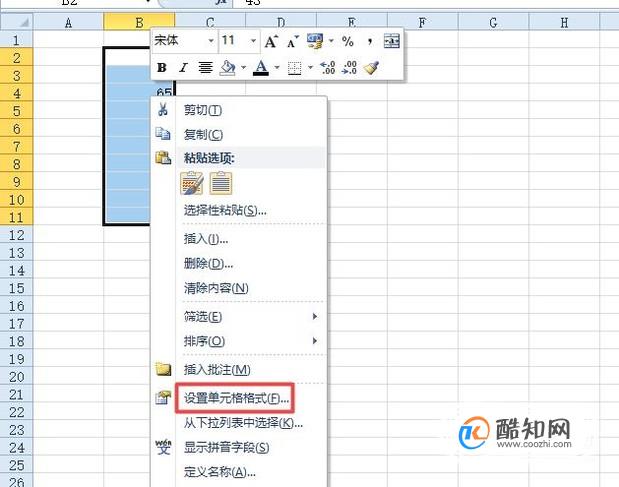Click the Format Painter brush icon
The height and width of the screenshot is (487, 619).
(x=371, y=68)
